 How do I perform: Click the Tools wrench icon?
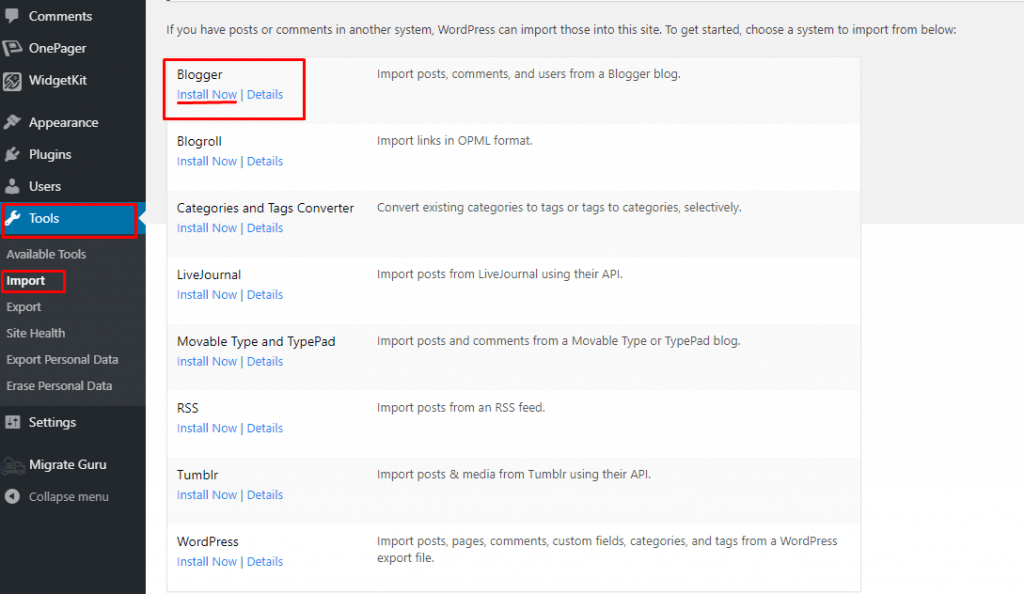[13, 218]
